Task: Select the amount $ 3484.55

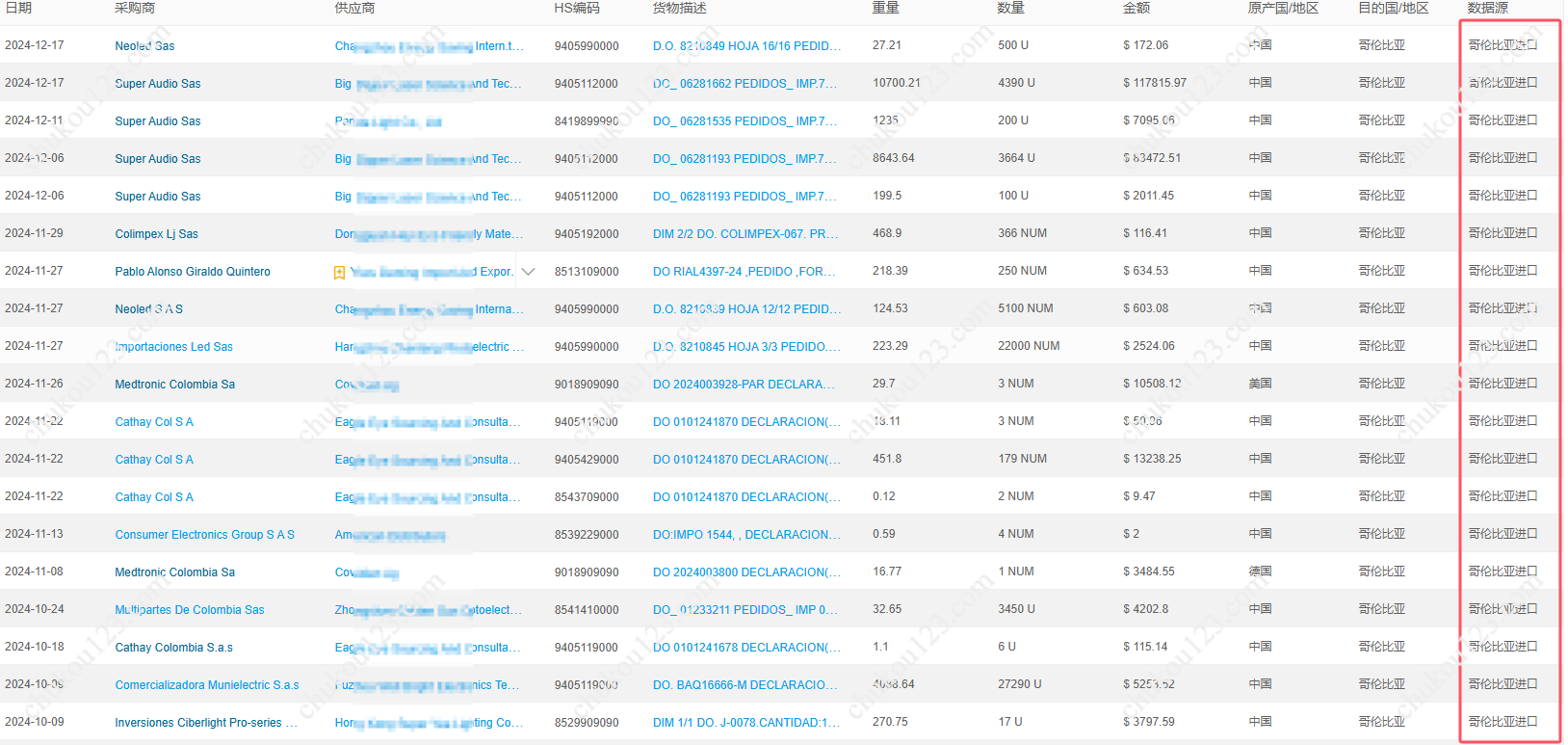Action: 1149,572
